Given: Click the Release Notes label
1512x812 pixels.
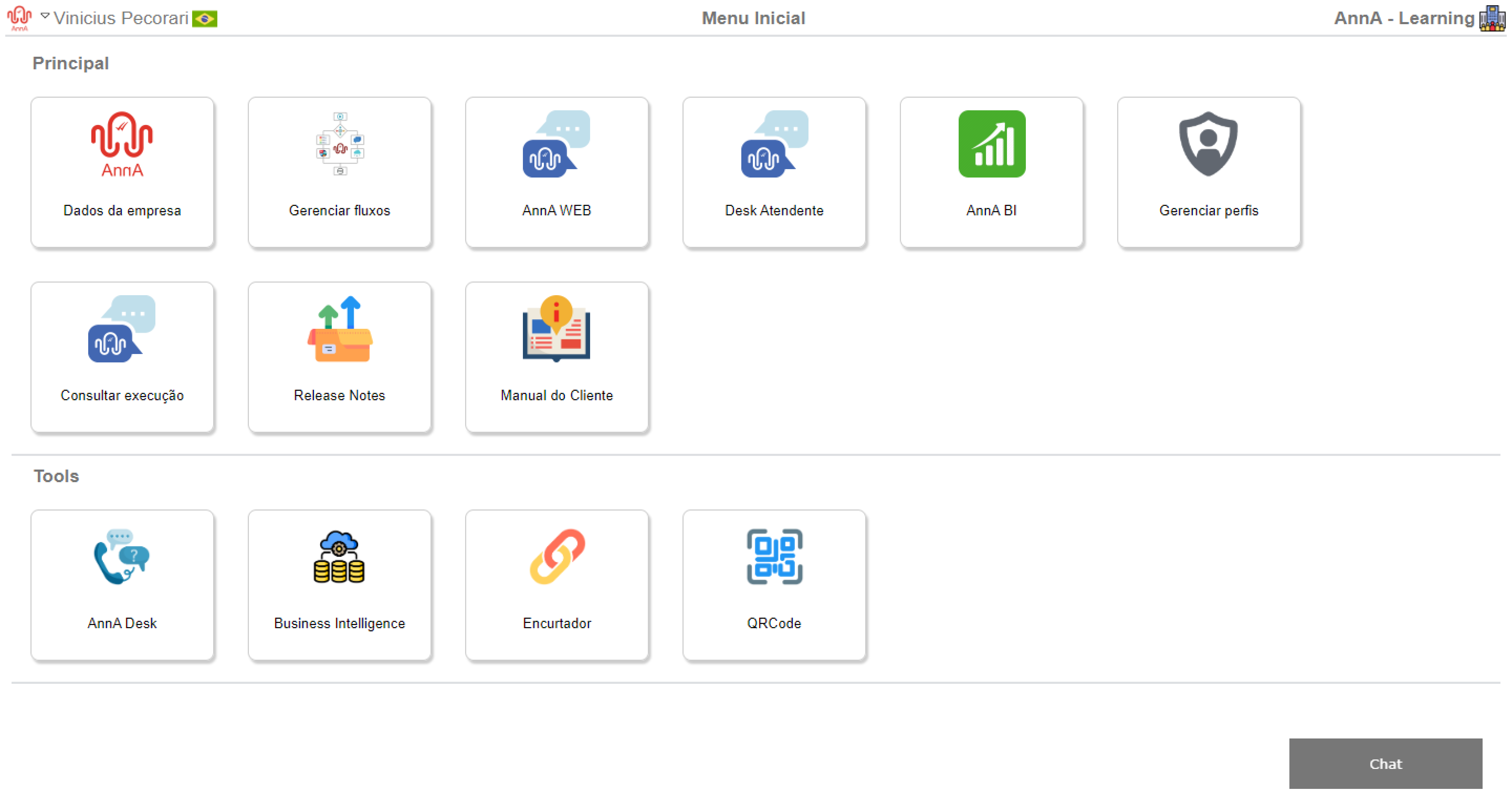Looking at the screenshot, I should tap(340, 395).
